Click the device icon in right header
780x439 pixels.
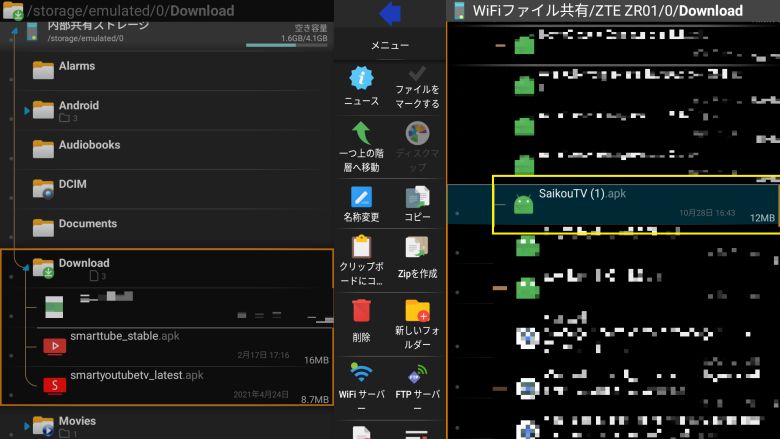pos(459,10)
